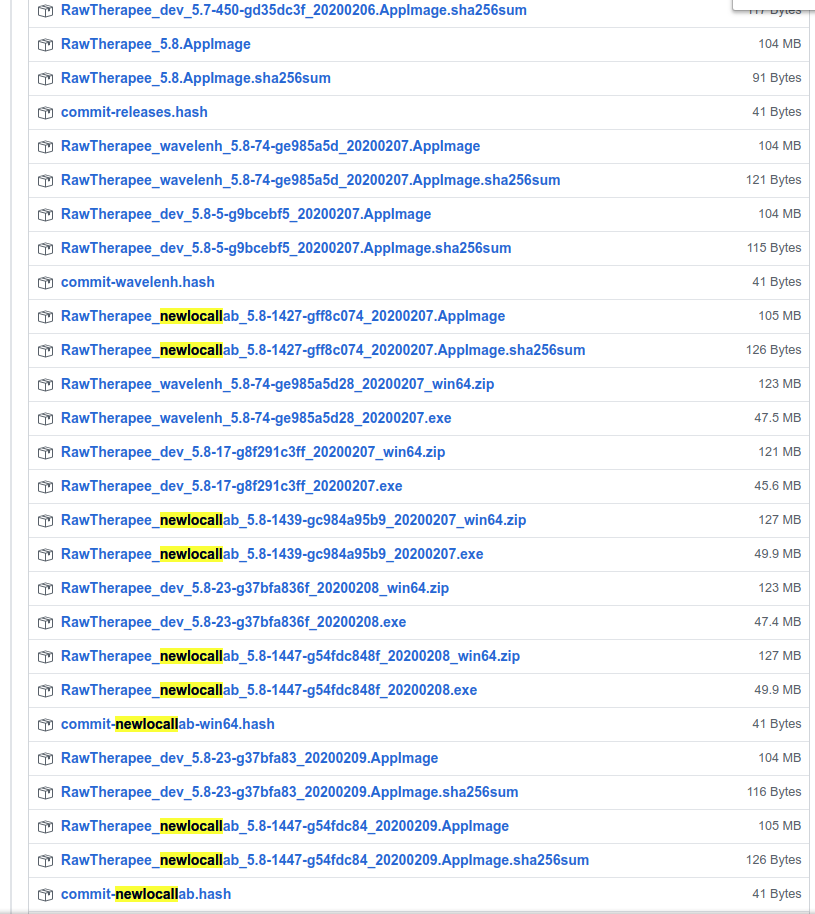Image resolution: width=815 pixels, height=914 pixels.
Task: Download RawTherapee_dev_5.8-23-g37bfa836f_20200208.exe
Action: 234,622
